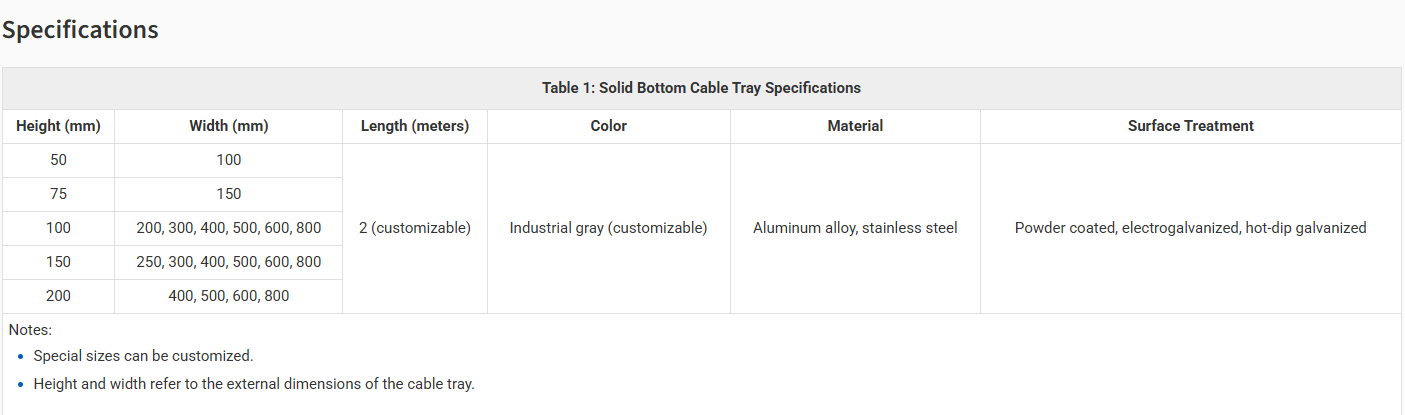The image size is (1405, 415).
Task: Click the '400, 500, 600, 800' width cell
Action: click(228, 296)
